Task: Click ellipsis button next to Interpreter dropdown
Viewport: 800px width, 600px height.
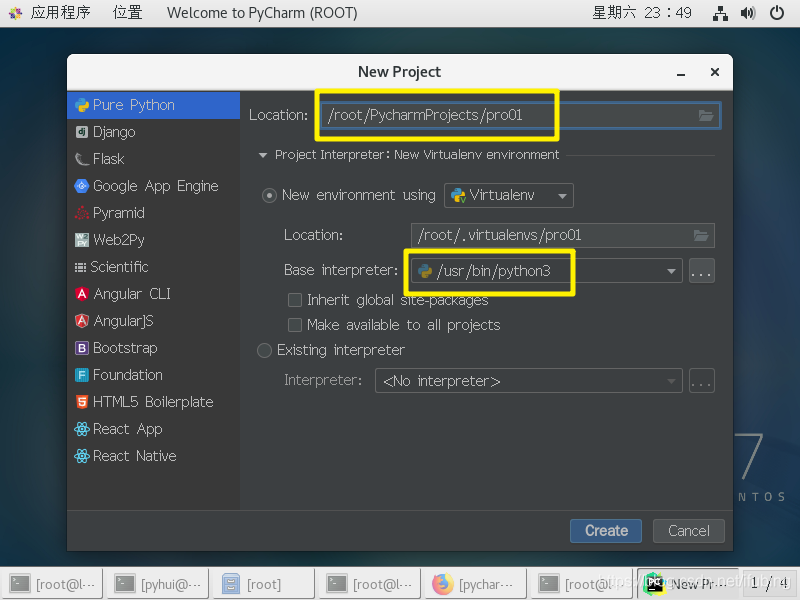Action: [702, 381]
